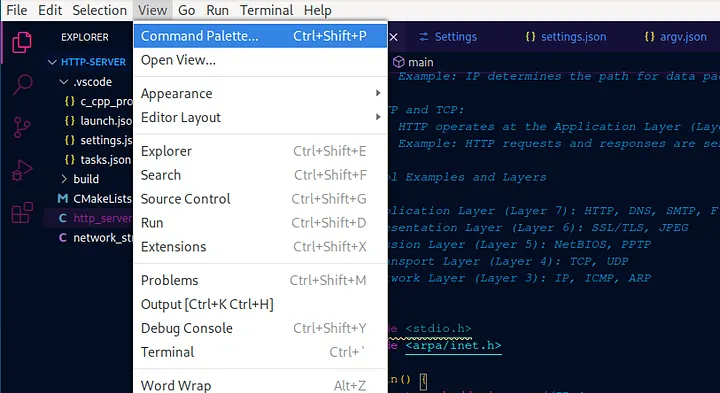The image size is (720, 393).
Task: Open the Explorer activity bar icon
Action: (x=22, y=42)
